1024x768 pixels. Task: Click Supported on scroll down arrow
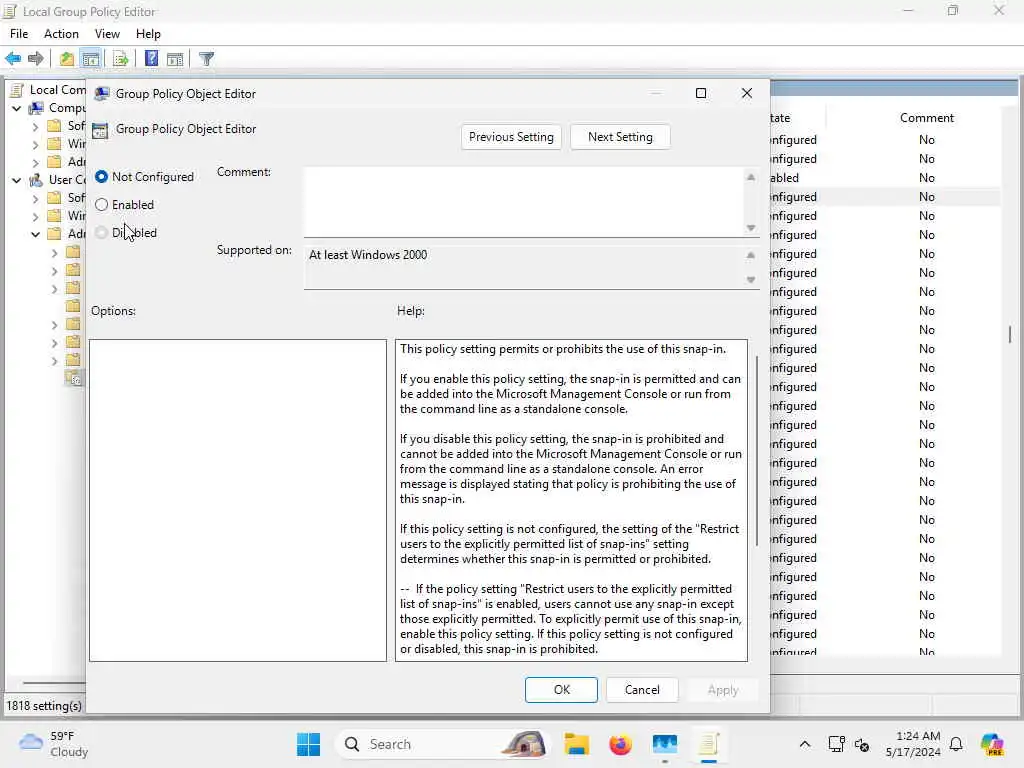pos(751,280)
